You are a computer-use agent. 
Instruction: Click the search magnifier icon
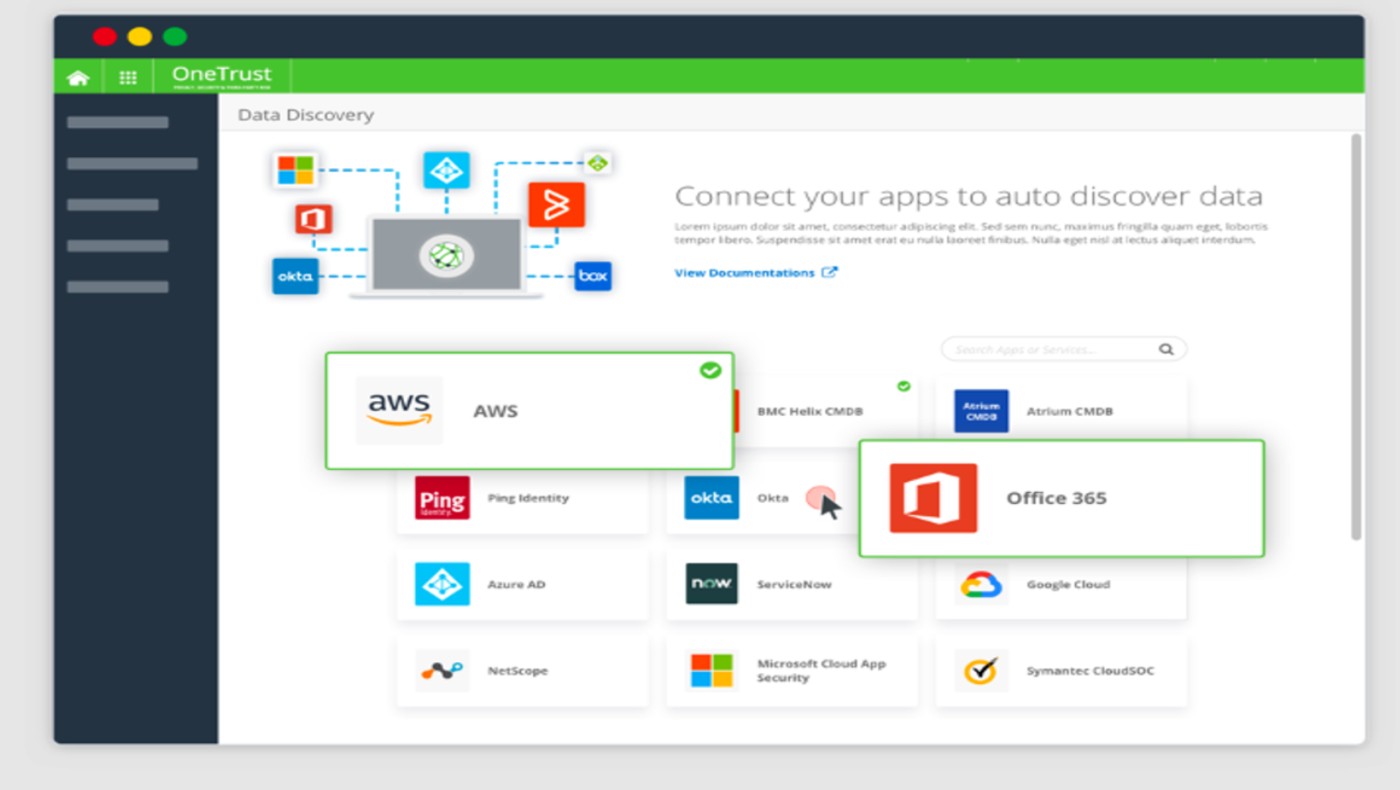coord(1166,350)
